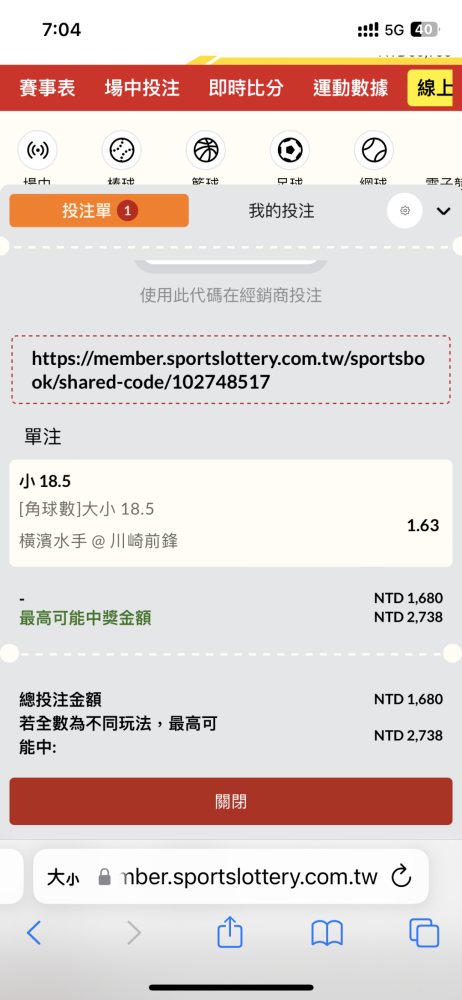Open 場中投注 menu item
This screenshot has height=1000, width=462.
[142, 87]
